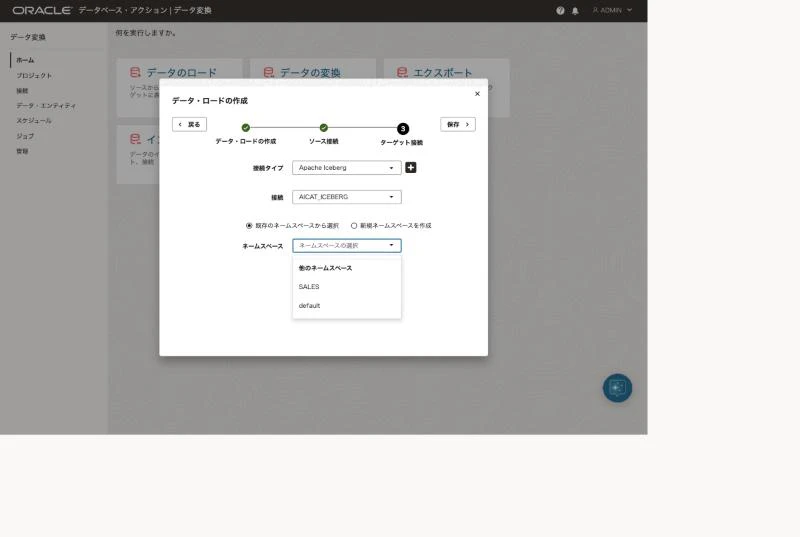800x537 pixels.
Task: Click the icon of the second-row card
Action: pos(135,139)
